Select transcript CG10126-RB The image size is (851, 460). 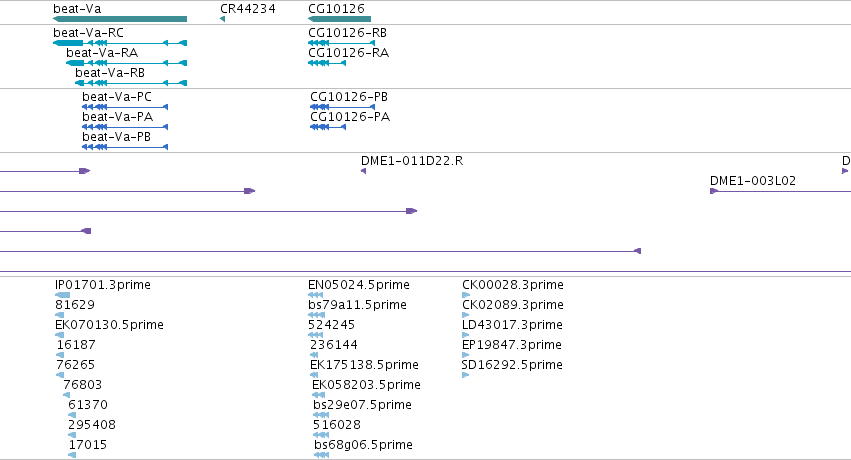click(341, 43)
